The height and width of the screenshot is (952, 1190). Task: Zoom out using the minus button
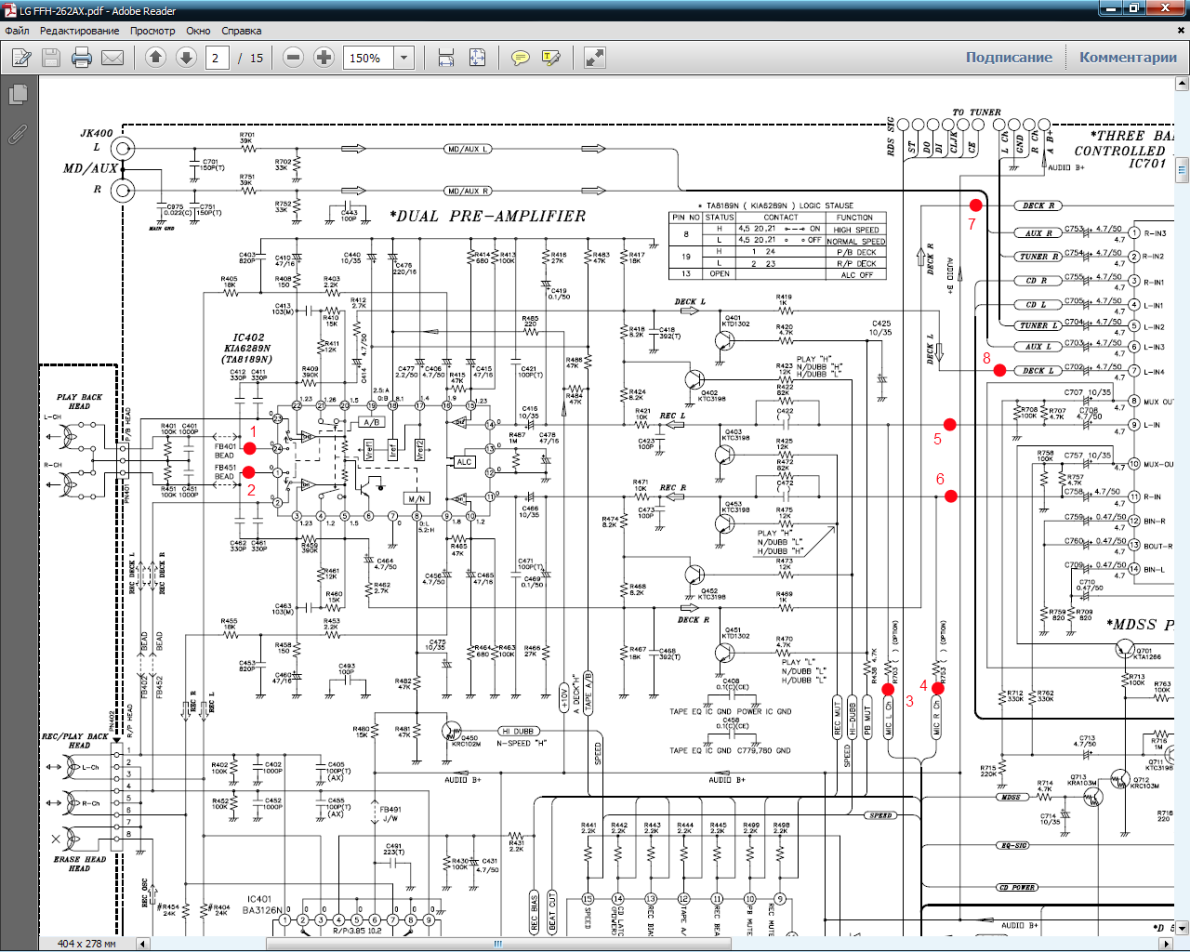tap(293, 58)
